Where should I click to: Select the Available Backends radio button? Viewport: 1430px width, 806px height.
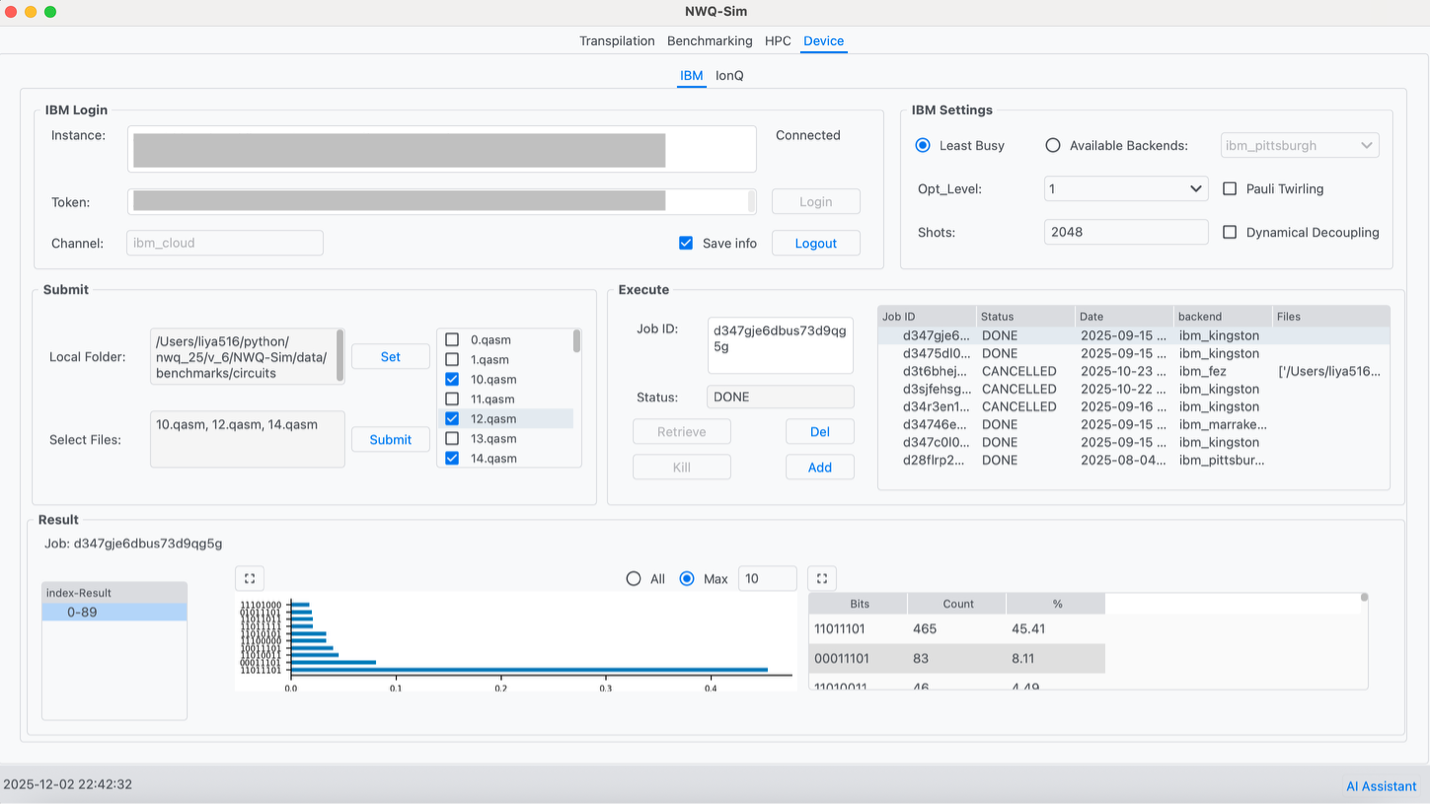(x=1053, y=145)
